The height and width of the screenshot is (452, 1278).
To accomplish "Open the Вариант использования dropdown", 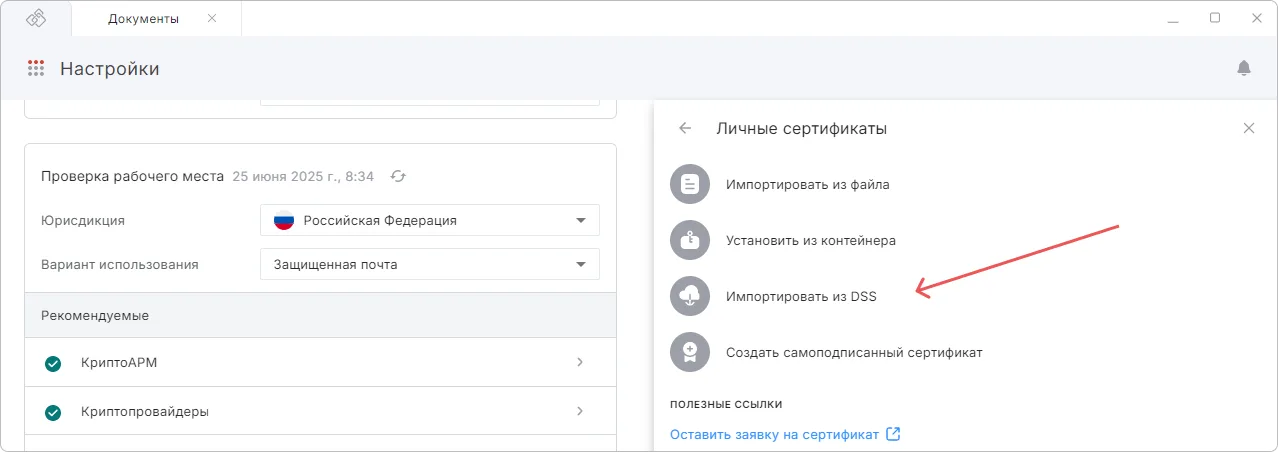I will [x=430, y=264].
